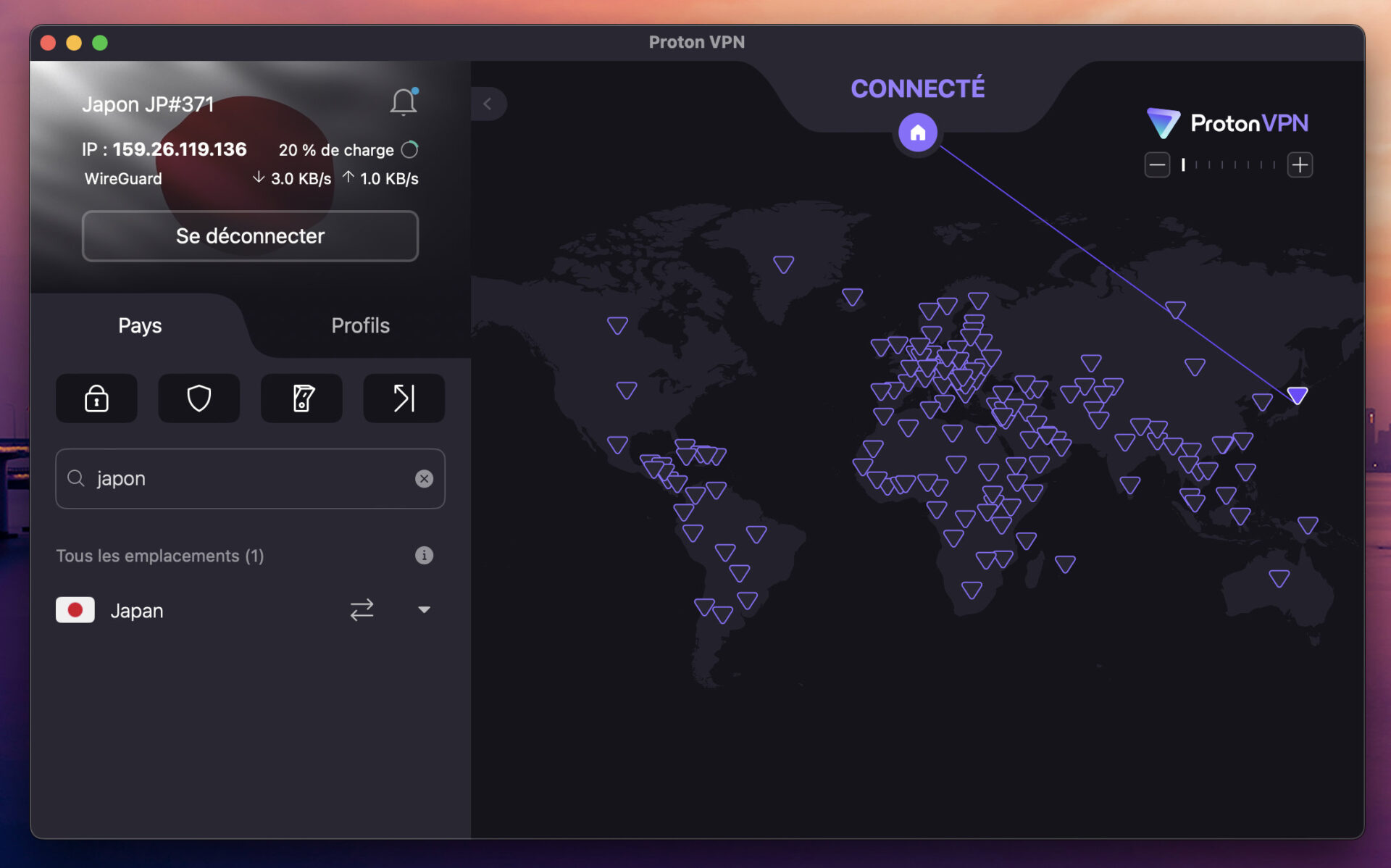Click the yellow minimize window button
The width and height of the screenshot is (1391, 868).
point(74,43)
